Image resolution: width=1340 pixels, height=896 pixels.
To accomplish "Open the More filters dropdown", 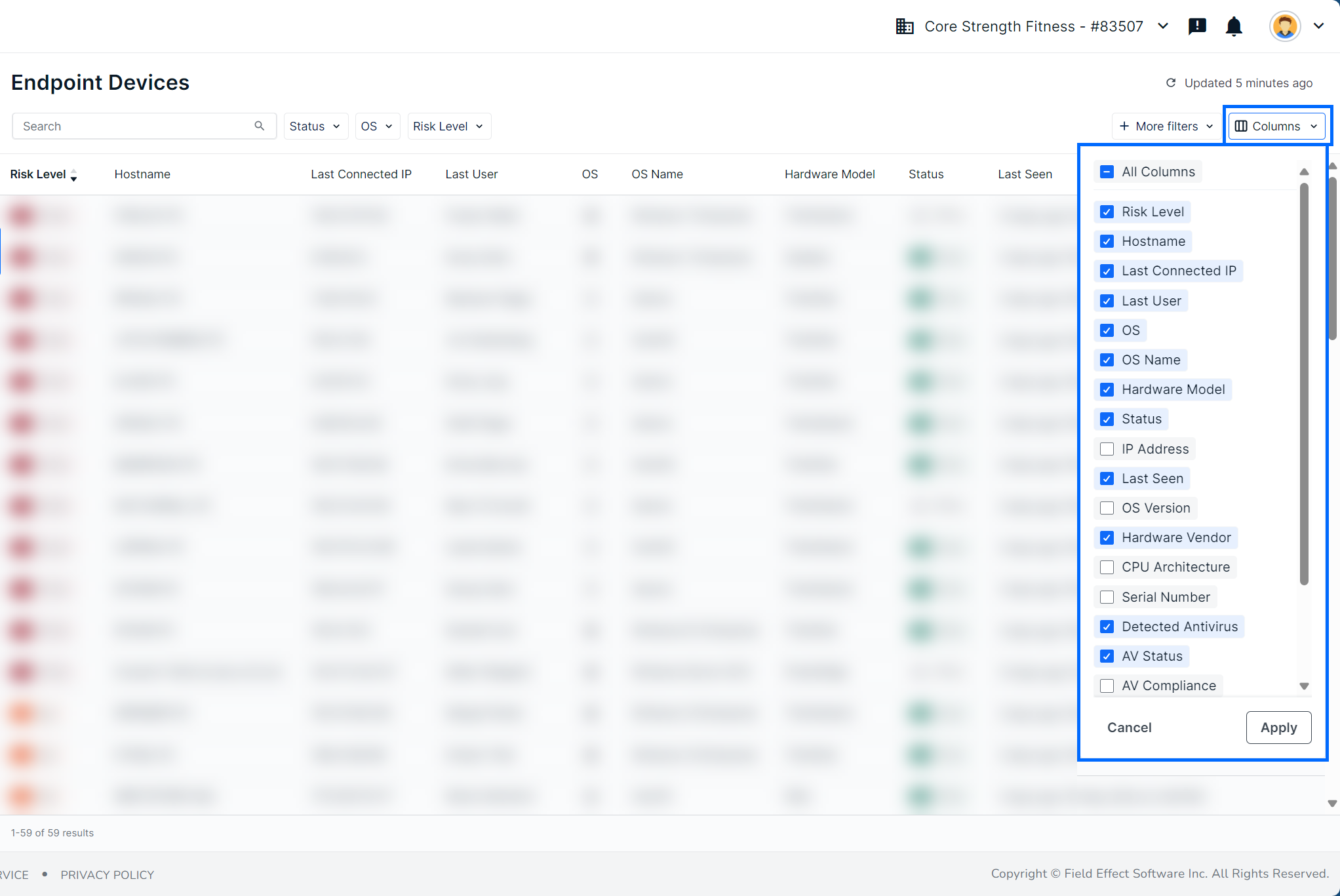I will (1166, 126).
